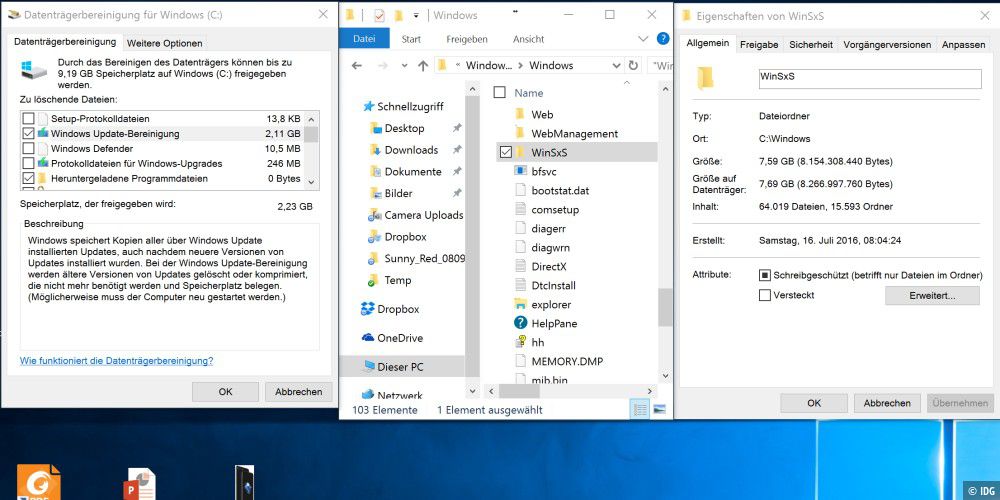
Task: Click quick access properties checkmark icon
Action: point(379,15)
